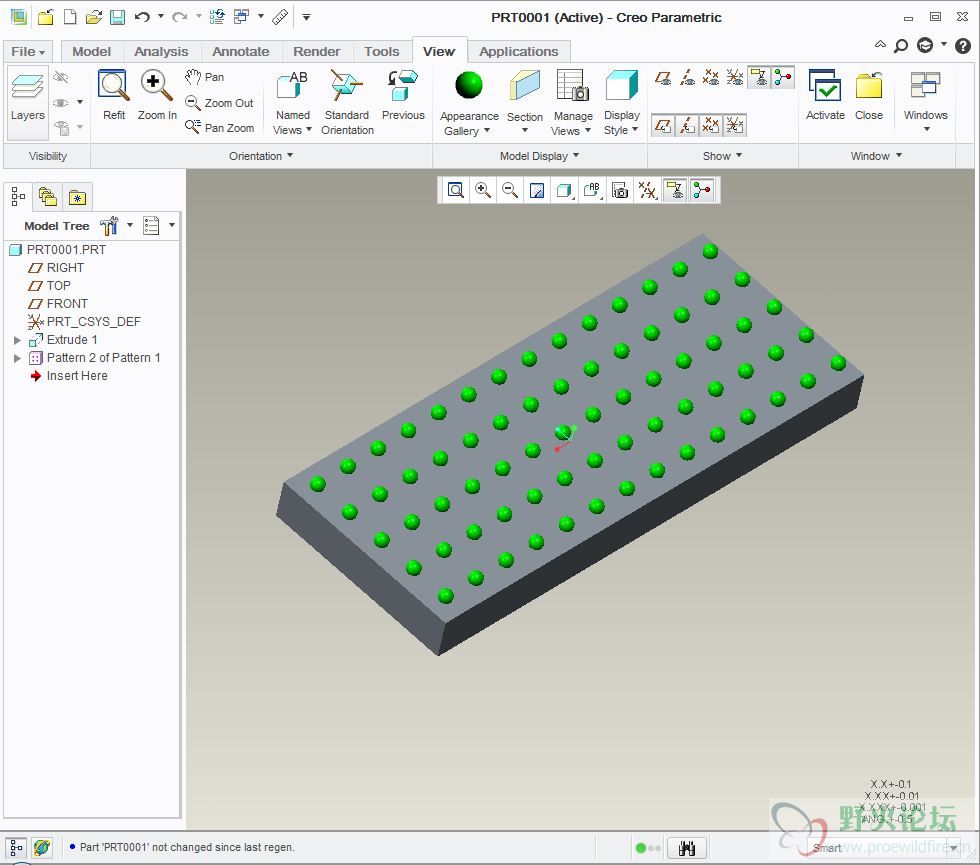Toggle spin center in the Show group
Image resolution: width=980 pixels, height=865 pixels.
click(x=782, y=78)
